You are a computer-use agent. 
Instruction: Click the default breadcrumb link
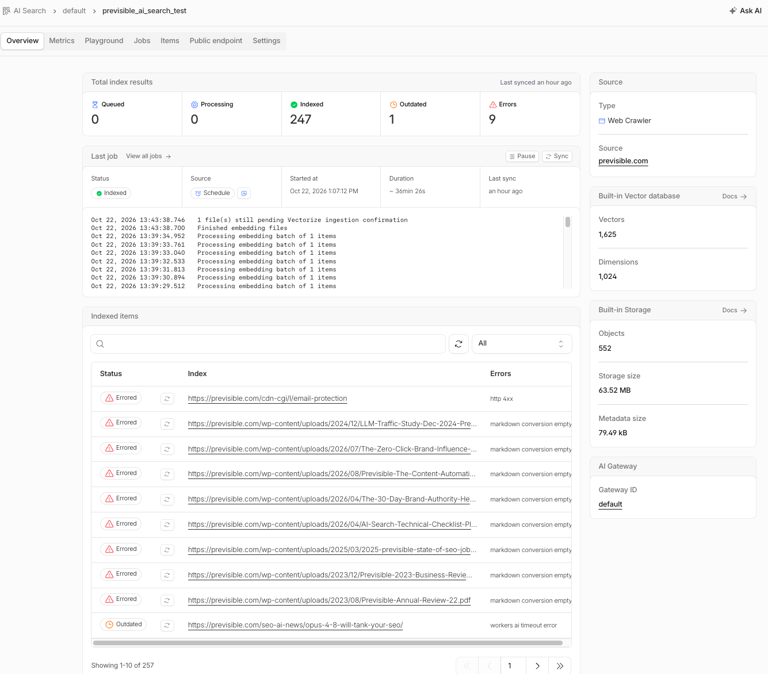pyautogui.click(x=74, y=11)
